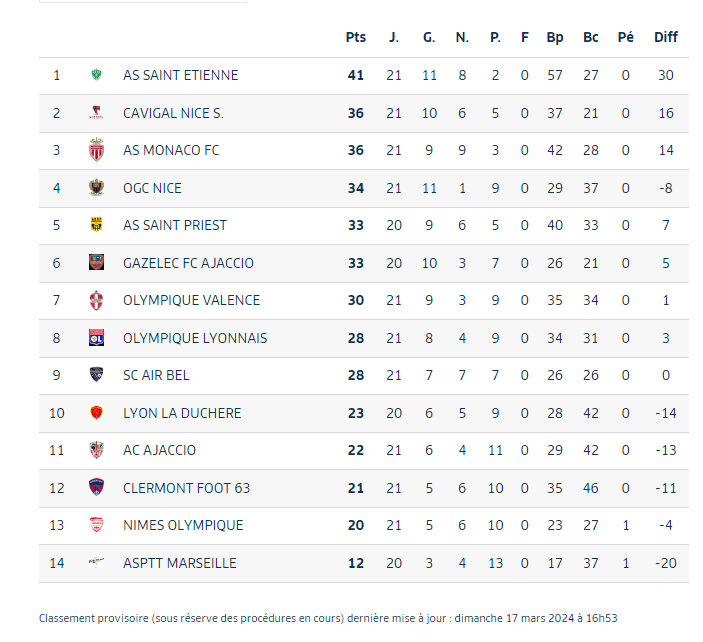Click the AS Saint Etienne club logo
Screen dimensions: 703x642
pyautogui.click(x=96, y=75)
